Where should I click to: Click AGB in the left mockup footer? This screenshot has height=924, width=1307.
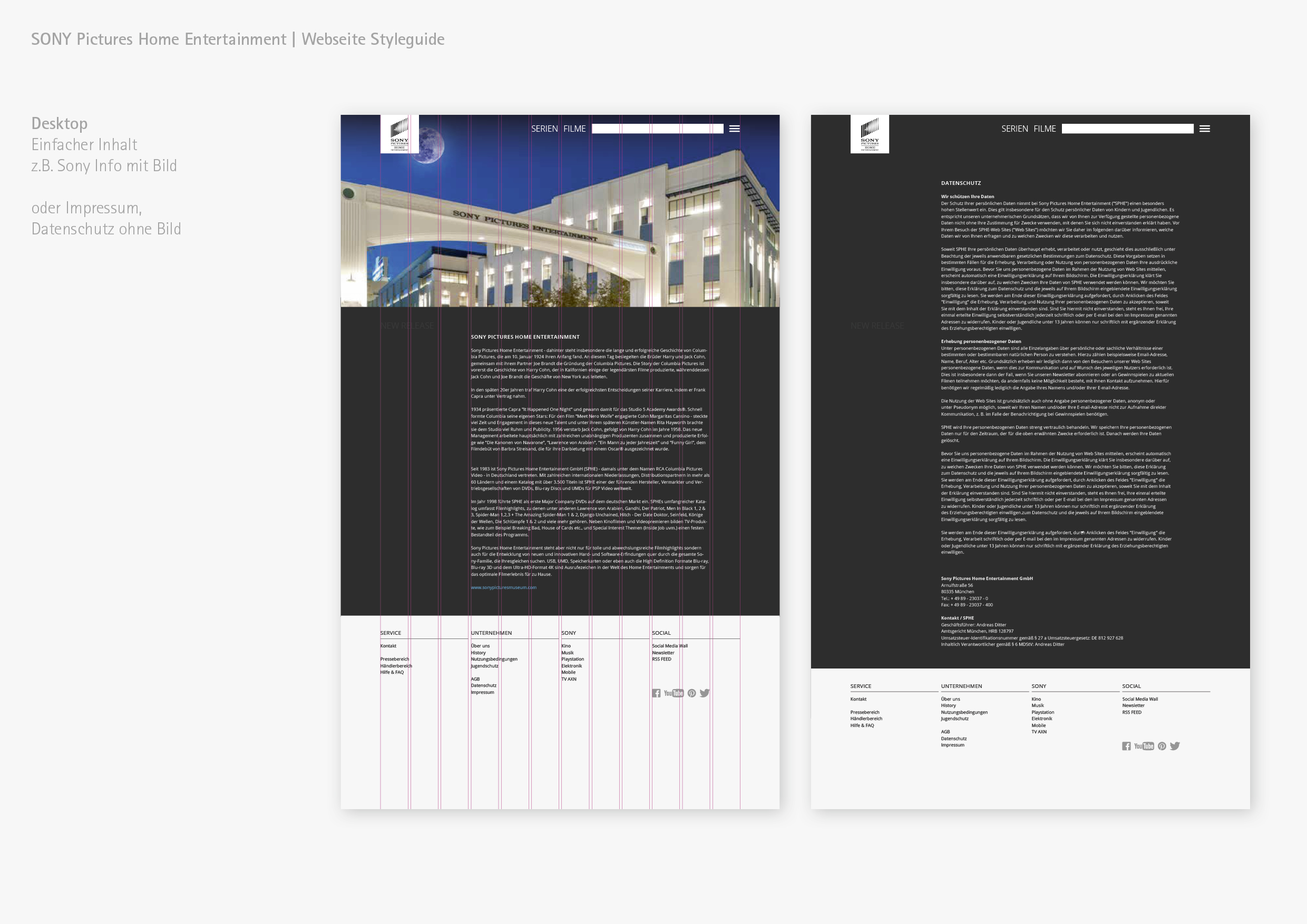475,679
